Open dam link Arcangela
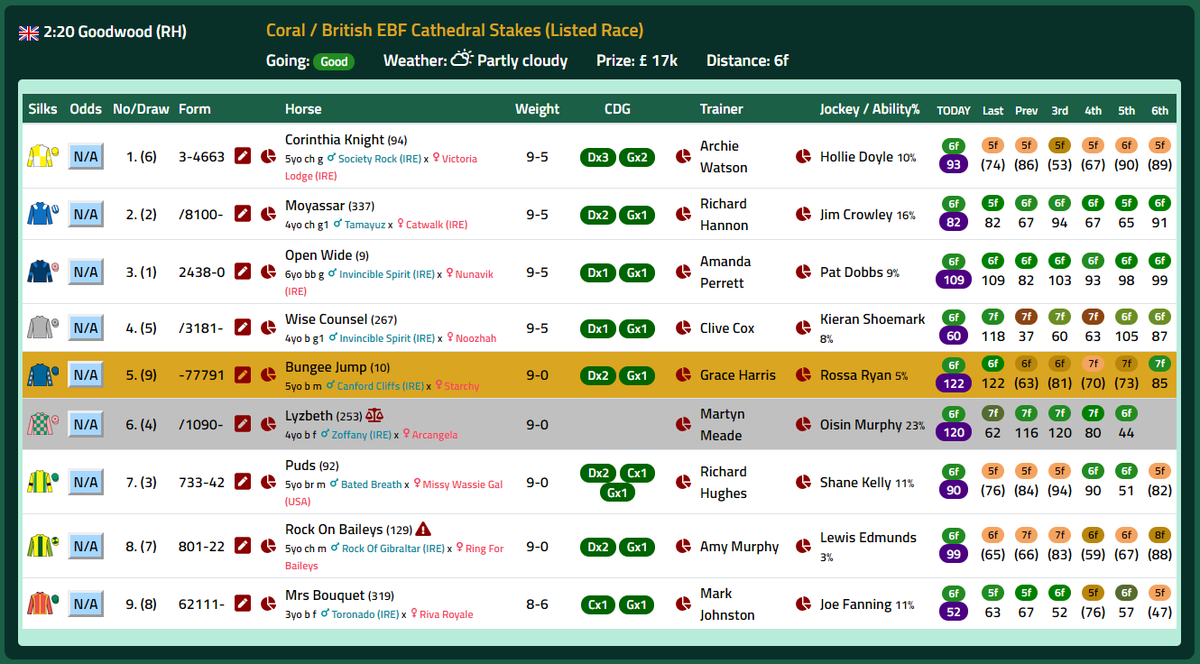 tap(431, 435)
